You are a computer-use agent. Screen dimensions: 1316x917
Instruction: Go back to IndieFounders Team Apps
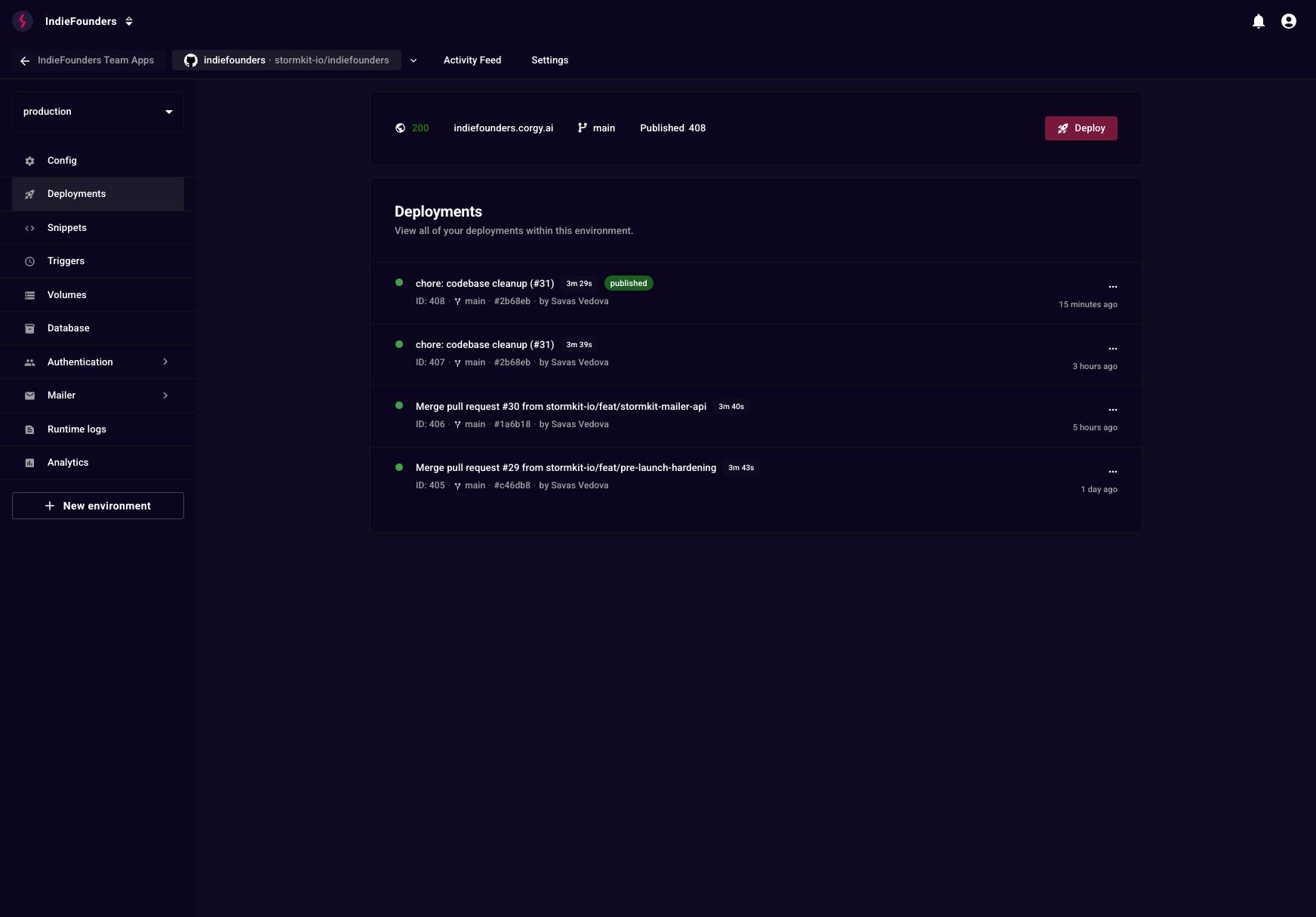tap(88, 60)
